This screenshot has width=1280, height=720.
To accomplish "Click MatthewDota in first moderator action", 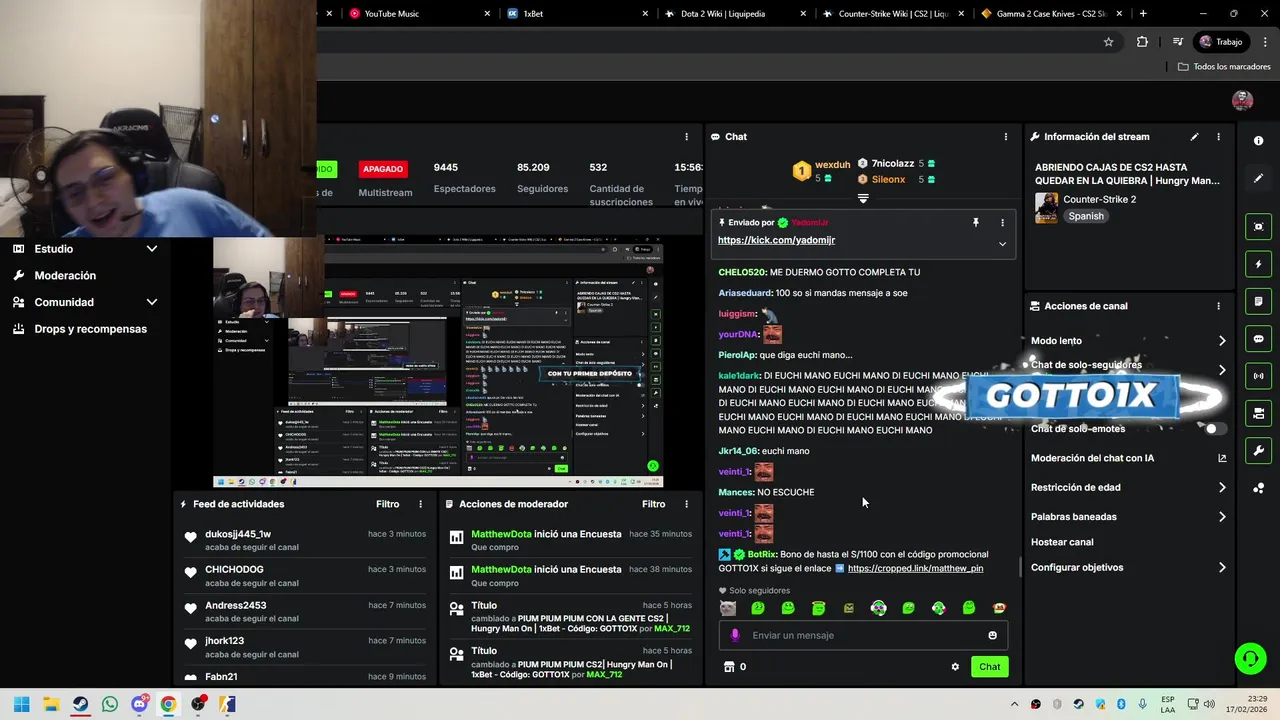I will 501,534.
